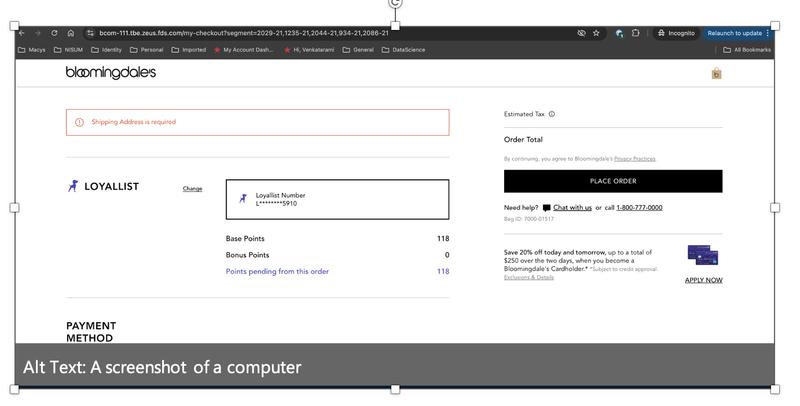Click the Shipping Address is required message
The height and width of the screenshot is (406, 800).
point(134,122)
